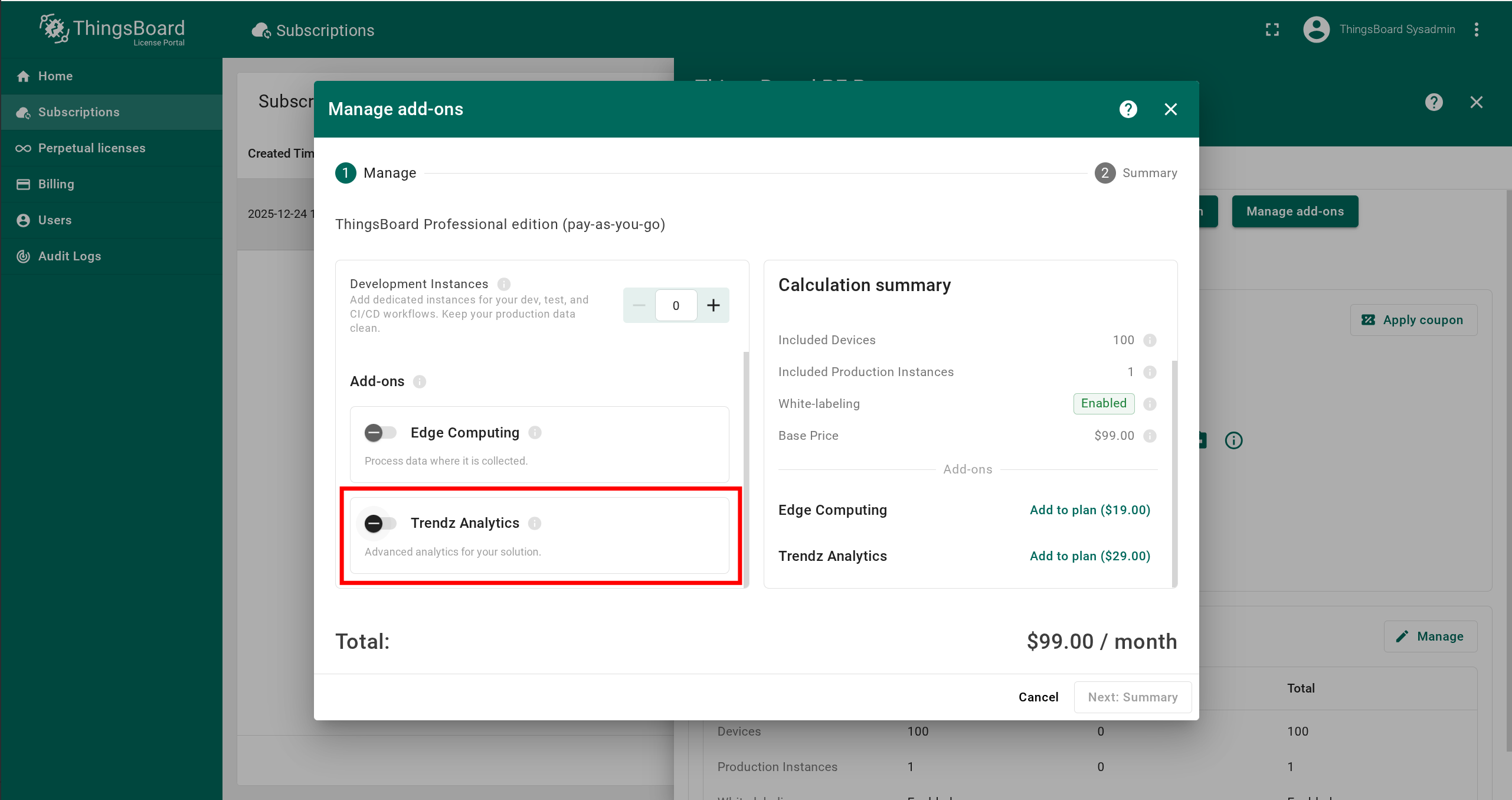This screenshot has height=800, width=1512.
Task: Close the Manage add-ons dialog
Action: coord(1170,109)
